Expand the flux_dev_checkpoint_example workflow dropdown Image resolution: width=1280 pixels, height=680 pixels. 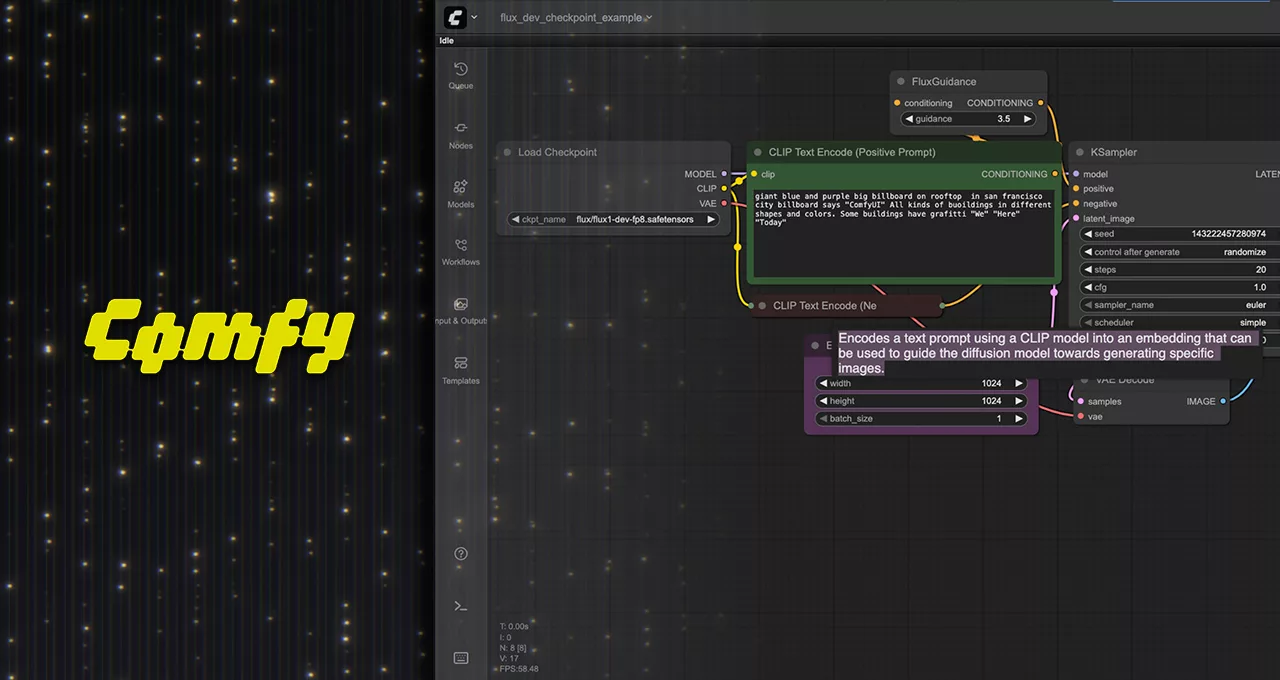click(x=649, y=18)
